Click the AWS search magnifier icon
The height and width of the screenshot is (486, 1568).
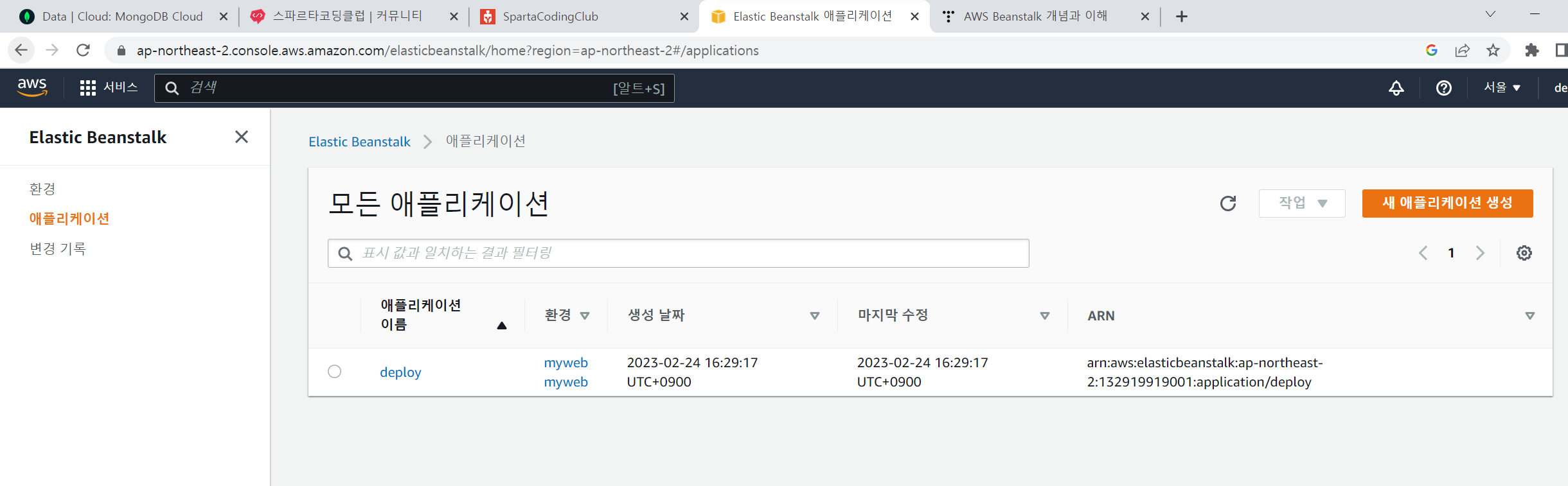(x=172, y=88)
